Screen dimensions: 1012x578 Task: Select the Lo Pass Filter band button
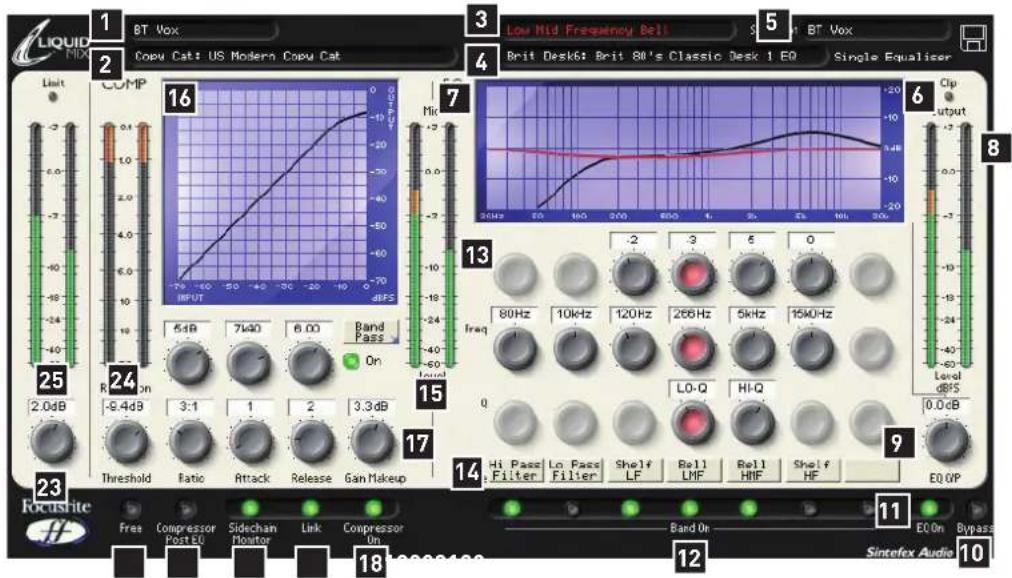click(574, 470)
